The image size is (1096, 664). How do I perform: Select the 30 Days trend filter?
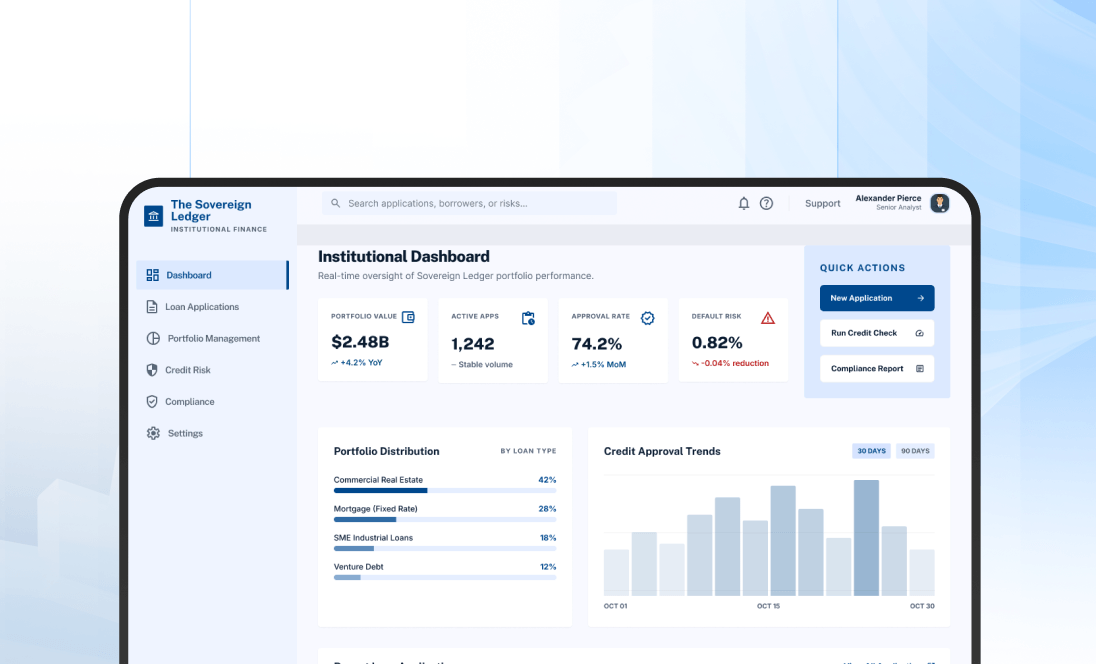coord(870,451)
